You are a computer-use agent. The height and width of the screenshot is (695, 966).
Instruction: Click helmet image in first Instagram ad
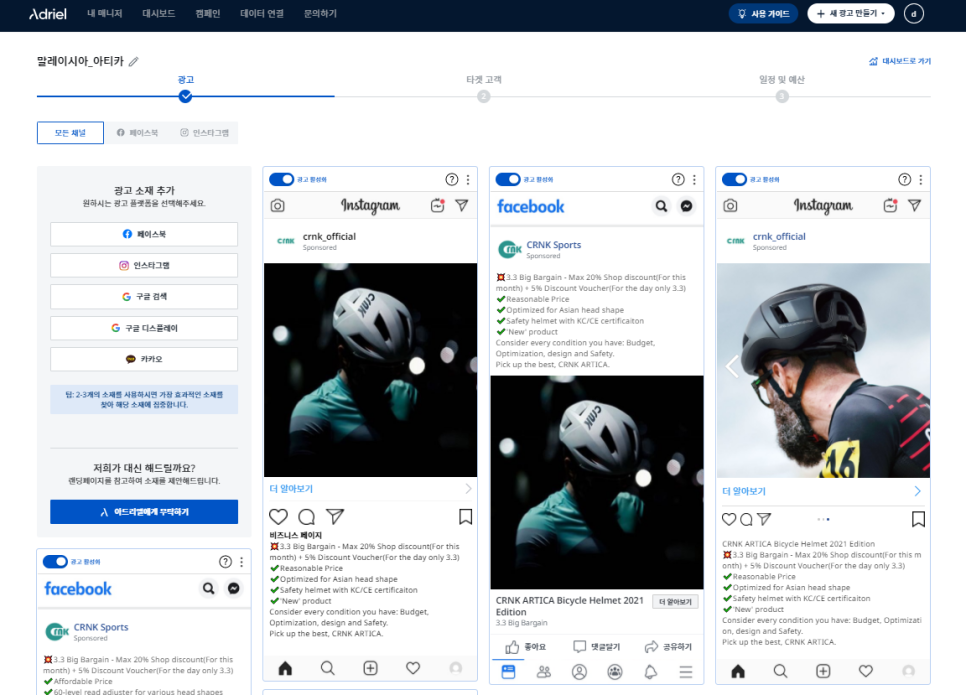pos(370,370)
